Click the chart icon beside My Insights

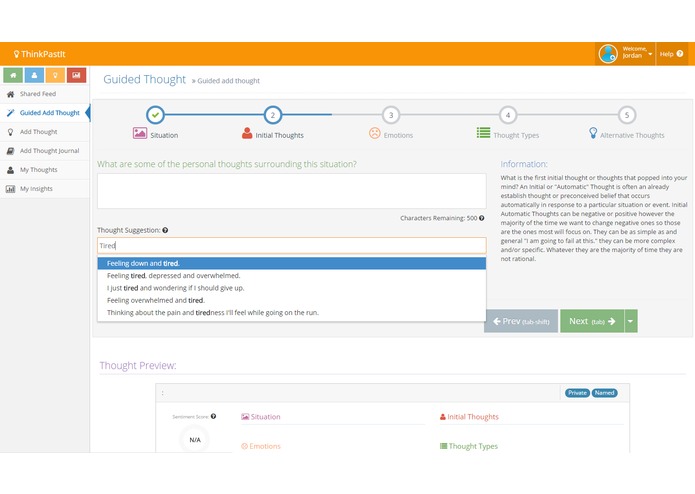(x=10, y=189)
